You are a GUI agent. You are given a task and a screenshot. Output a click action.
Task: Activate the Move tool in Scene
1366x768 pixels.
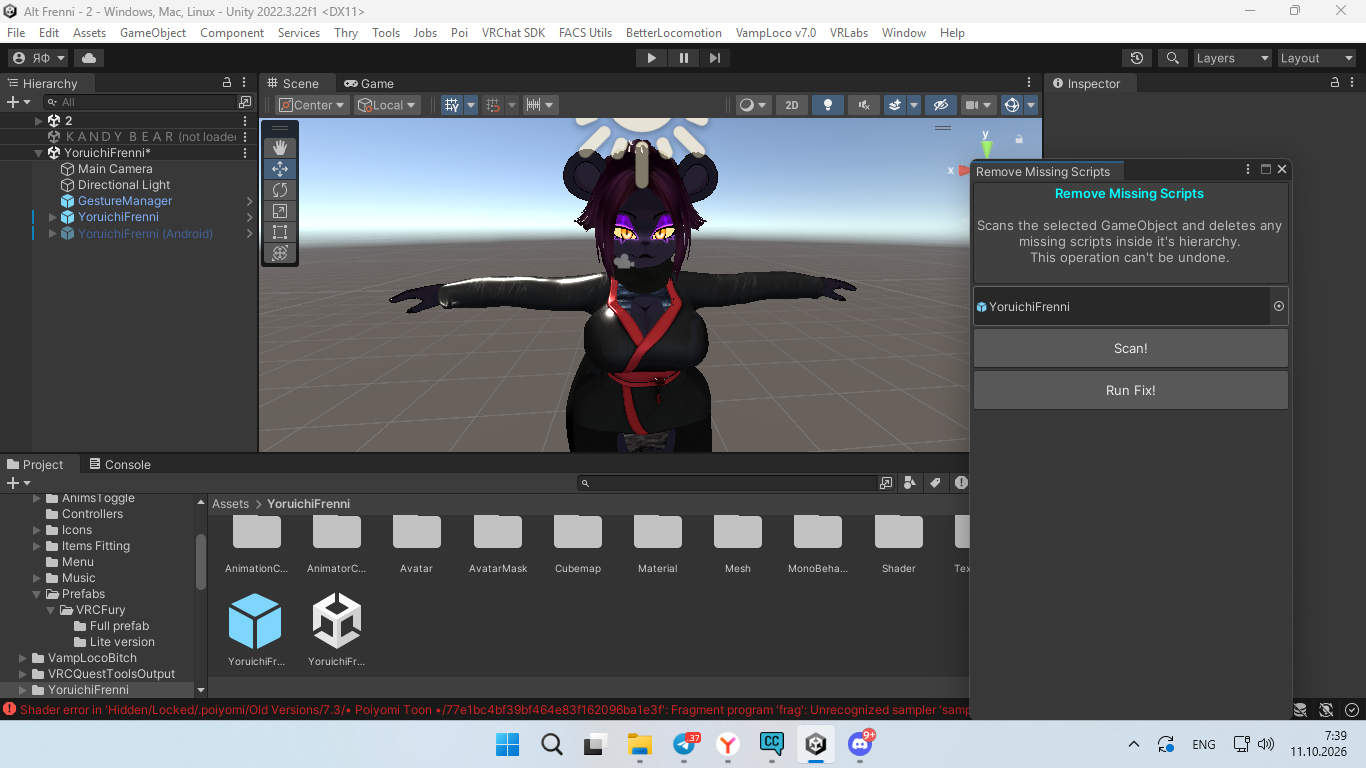tap(280, 169)
